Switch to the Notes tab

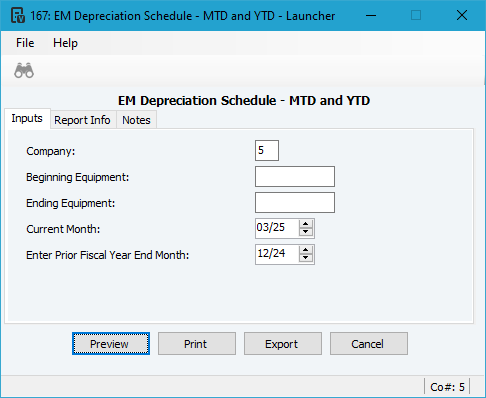point(136,120)
